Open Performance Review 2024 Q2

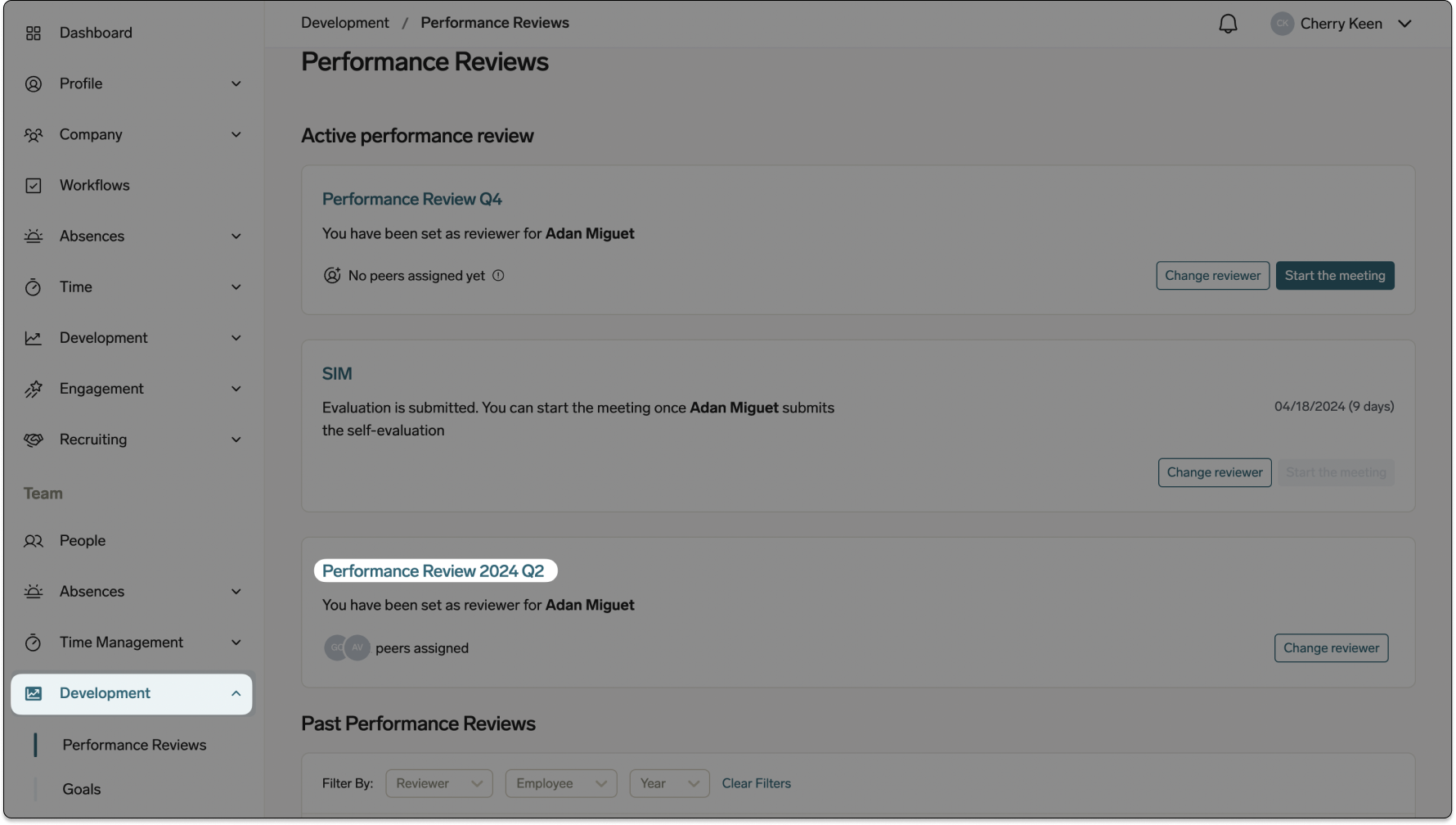coord(434,570)
